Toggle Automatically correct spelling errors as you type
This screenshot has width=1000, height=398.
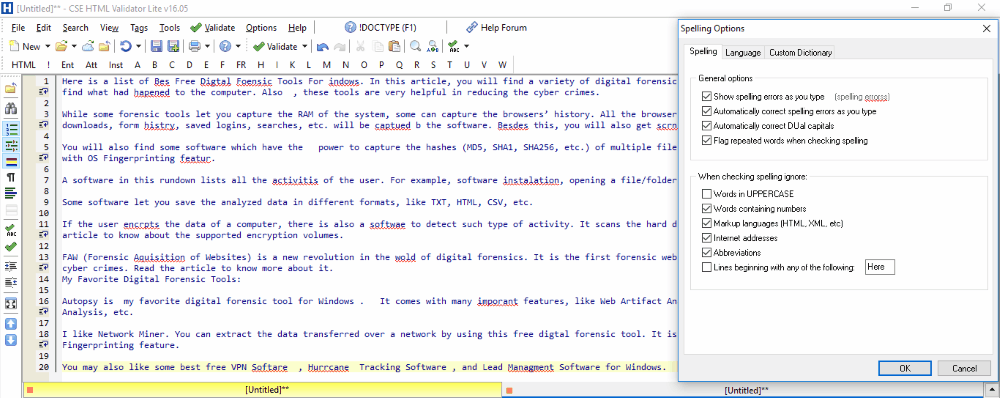coord(706,111)
